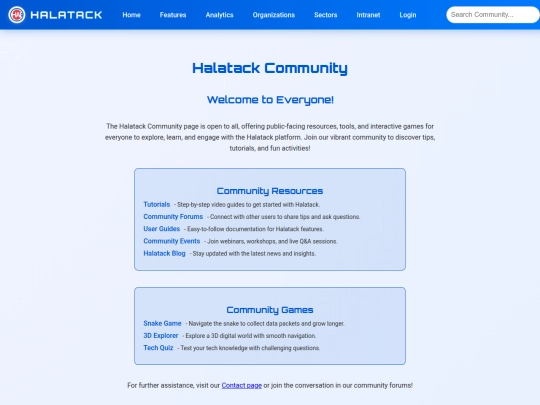Open the Sectors nav item

[x=326, y=15]
